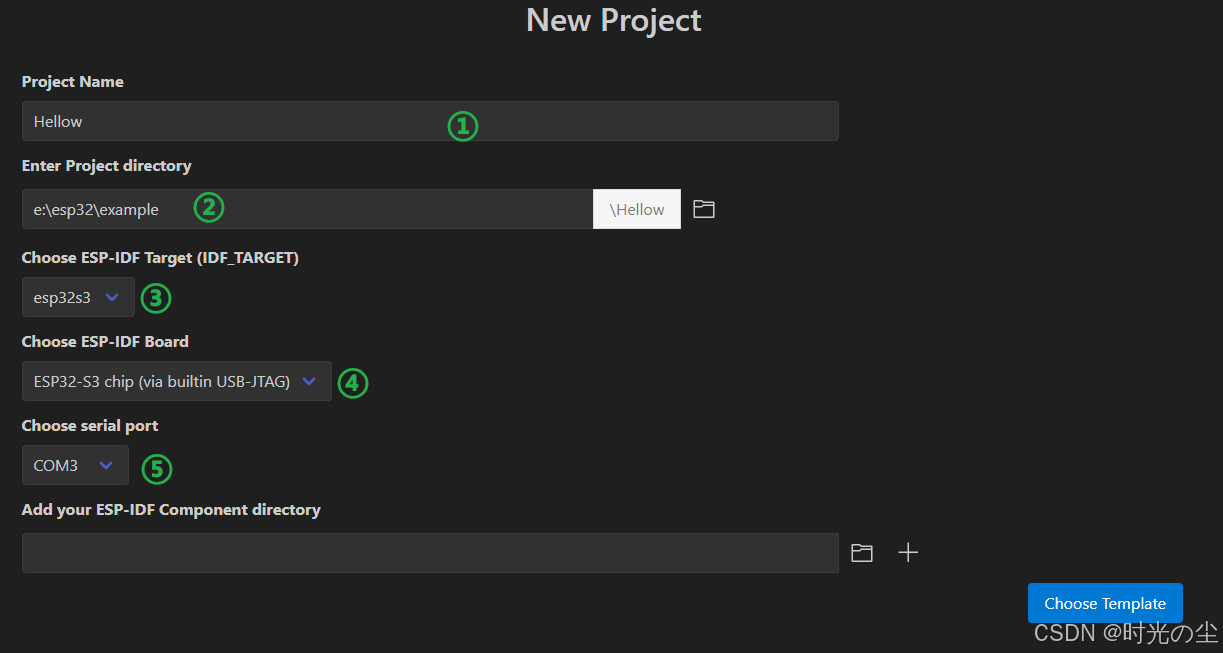The width and height of the screenshot is (1223, 653).
Task: Click the Choose serial port label
Action: tap(90, 426)
